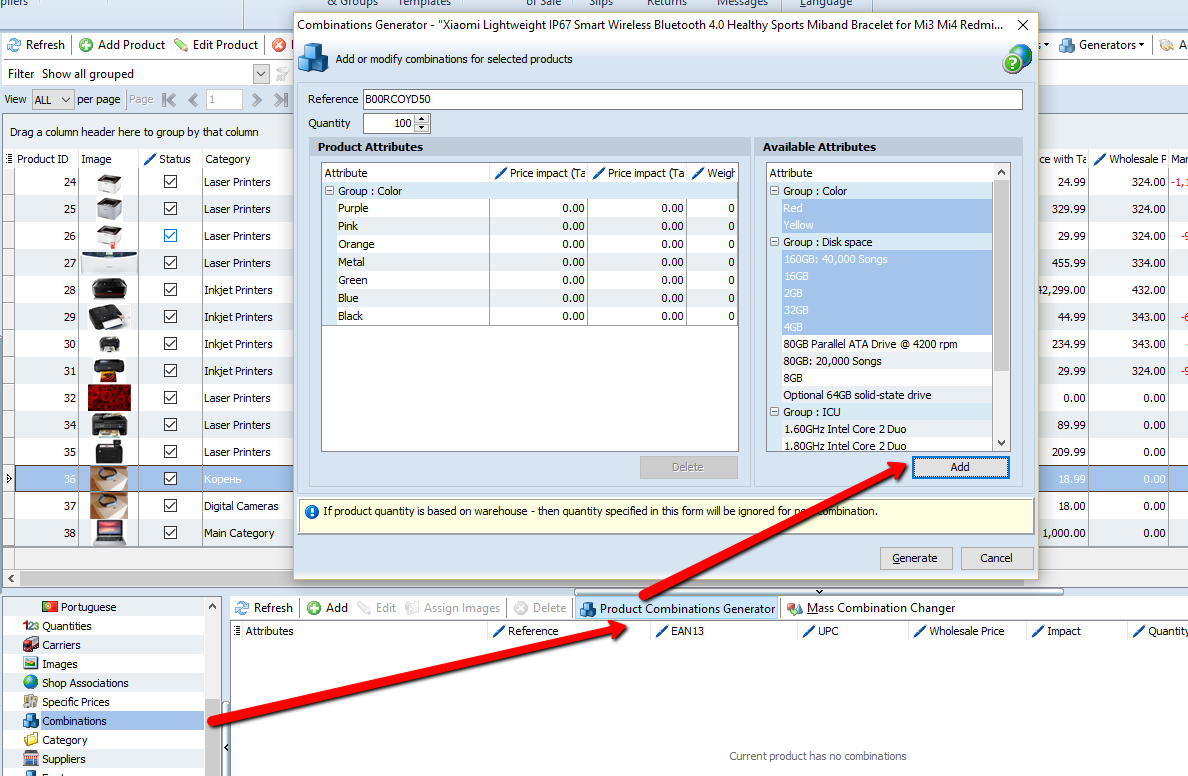Image resolution: width=1188 pixels, height=776 pixels.
Task: Select Carriers in the left sidebar
Action: (61, 645)
